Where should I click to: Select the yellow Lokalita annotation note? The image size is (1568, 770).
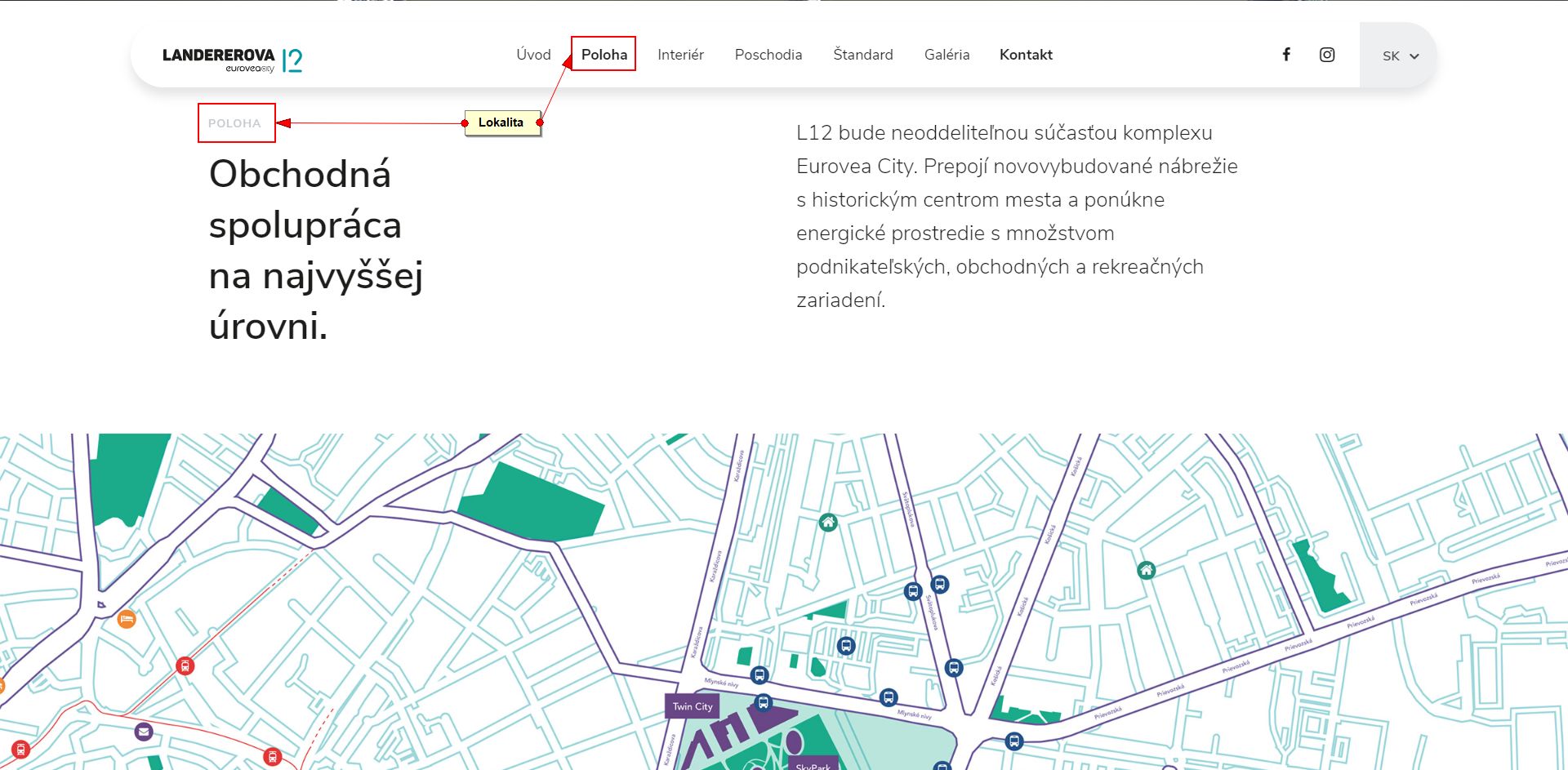pyautogui.click(x=501, y=122)
